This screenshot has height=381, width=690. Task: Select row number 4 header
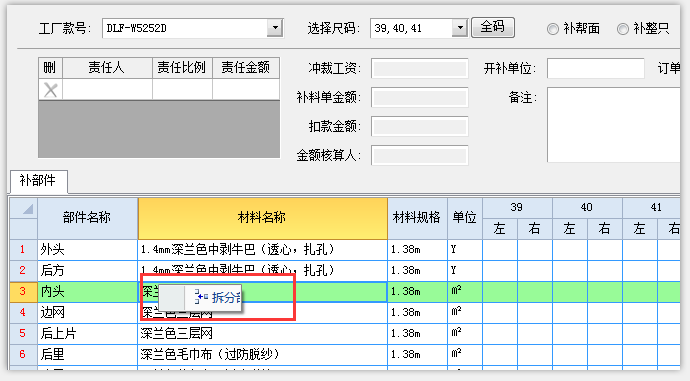pyautogui.click(x=23, y=313)
